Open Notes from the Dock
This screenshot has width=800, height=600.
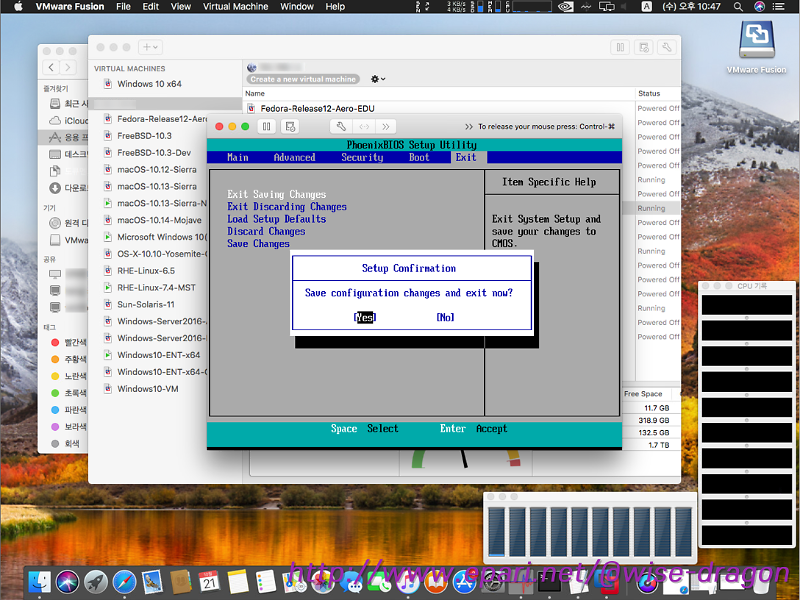tap(238, 582)
